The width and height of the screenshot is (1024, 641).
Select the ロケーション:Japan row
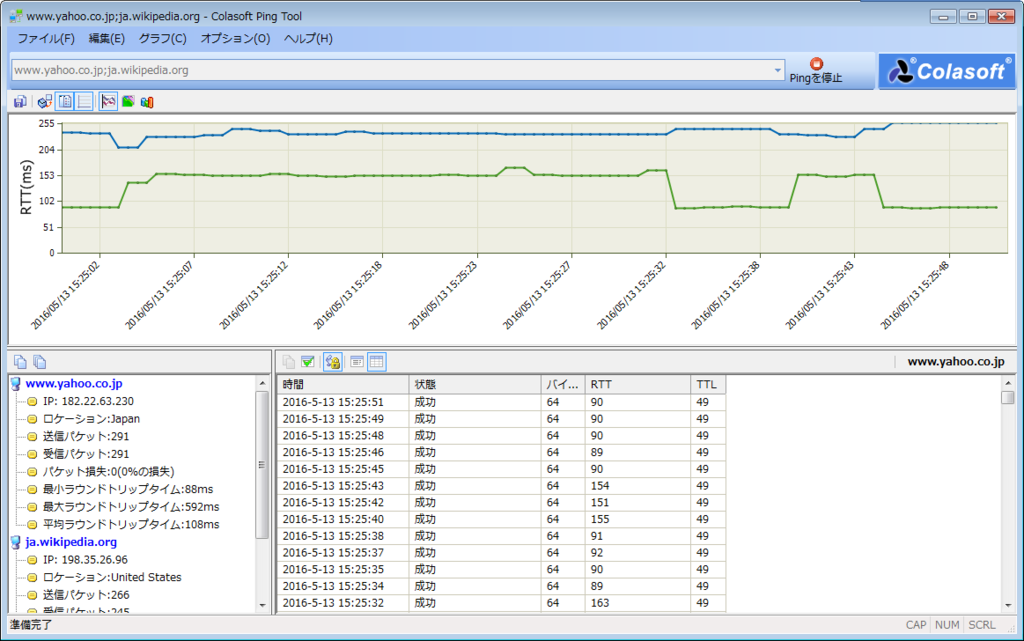tap(91, 419)
